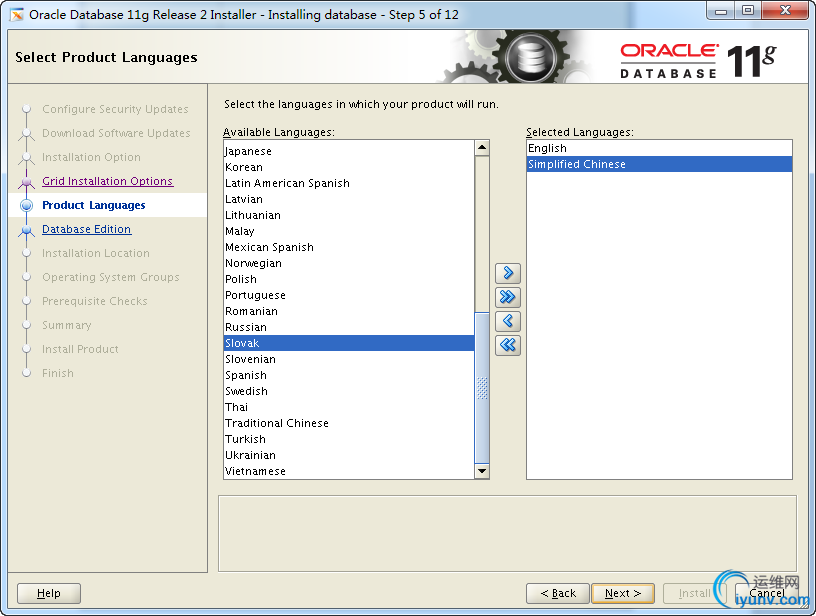Click the Help button
Image resolution: width=816 pixels, height=616 pixels.
tap(49, 593)
